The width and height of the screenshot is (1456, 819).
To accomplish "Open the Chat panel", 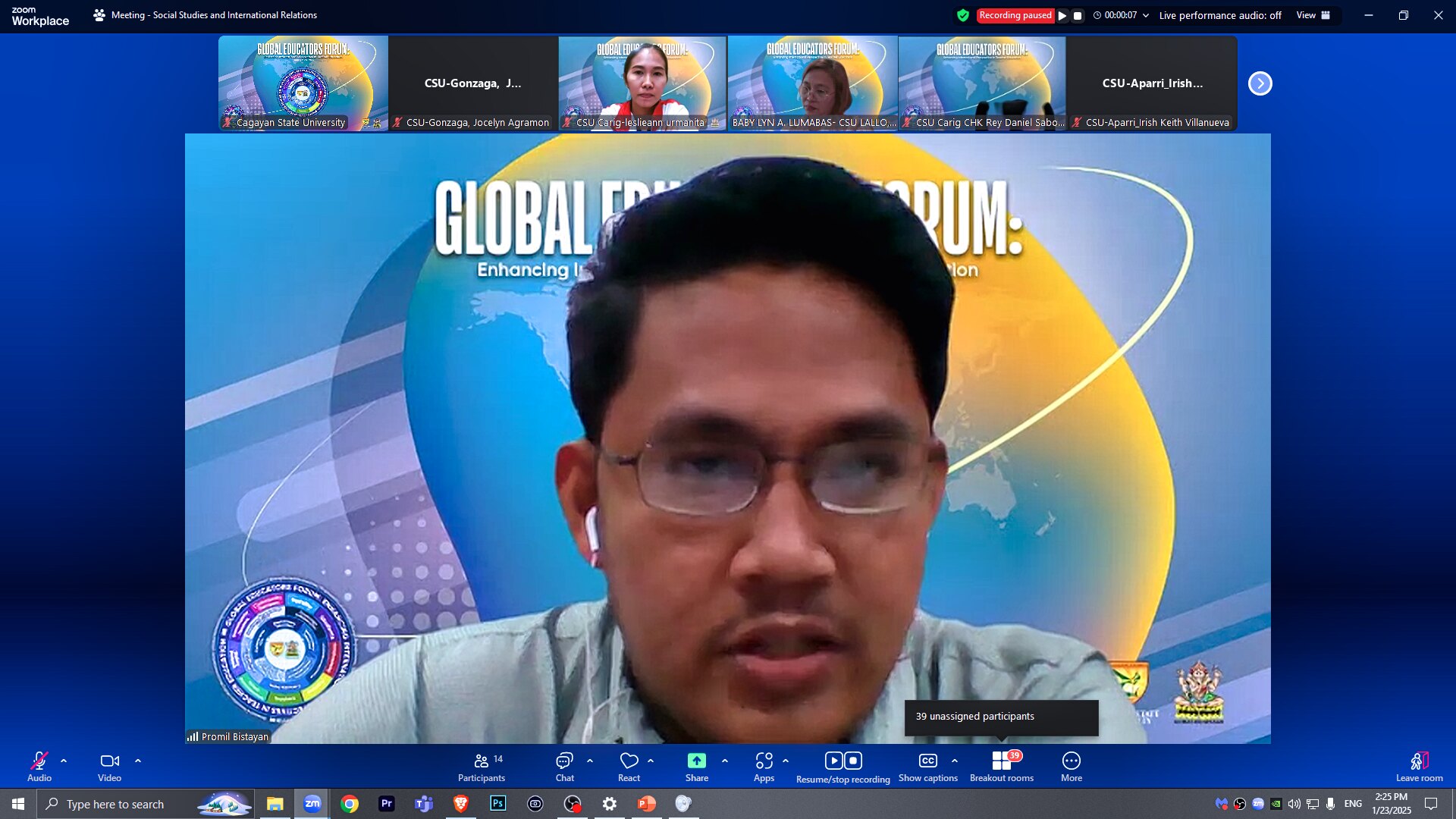I will (564, 767).
